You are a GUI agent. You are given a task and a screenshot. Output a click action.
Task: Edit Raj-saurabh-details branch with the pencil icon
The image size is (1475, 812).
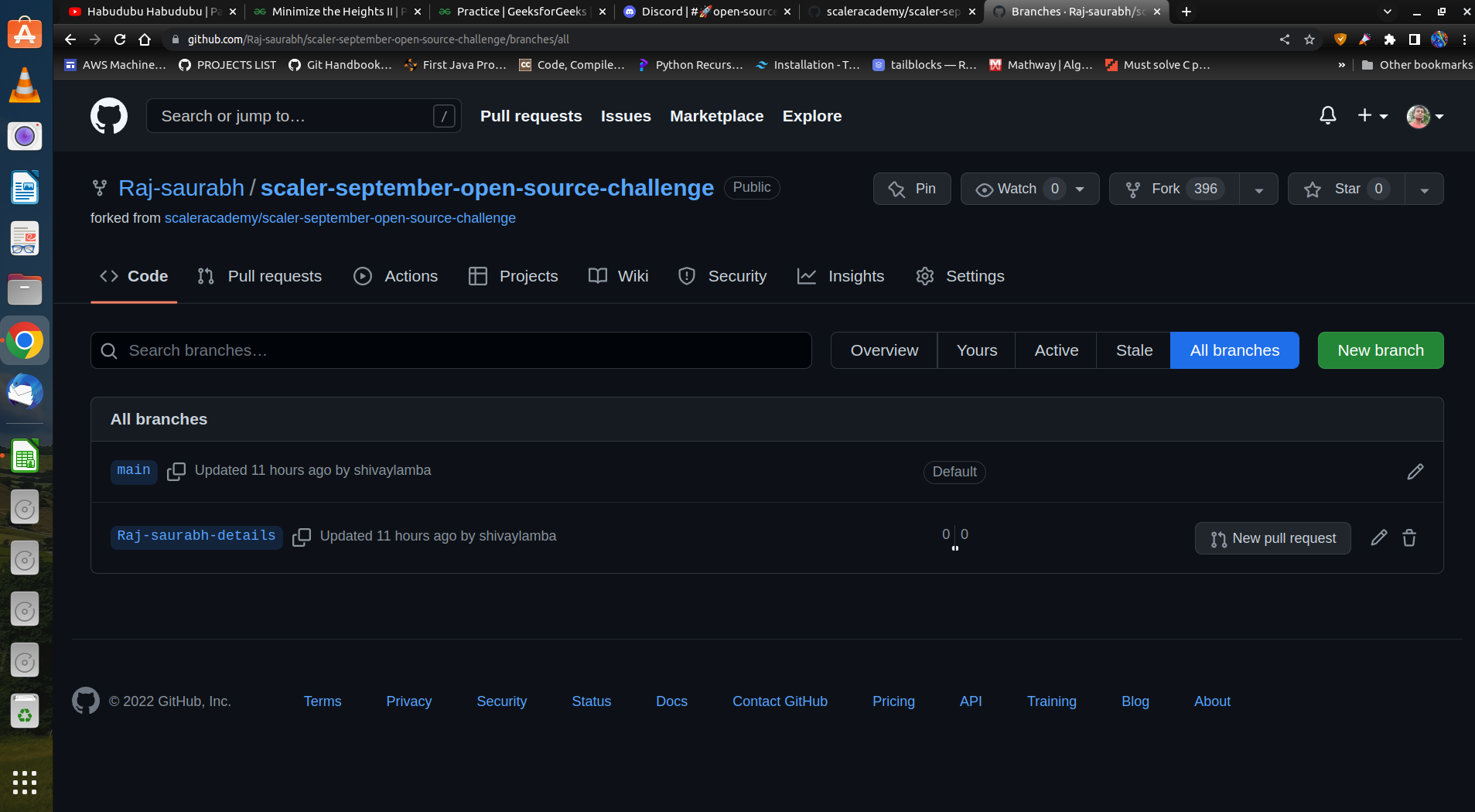coord(1378,537)
